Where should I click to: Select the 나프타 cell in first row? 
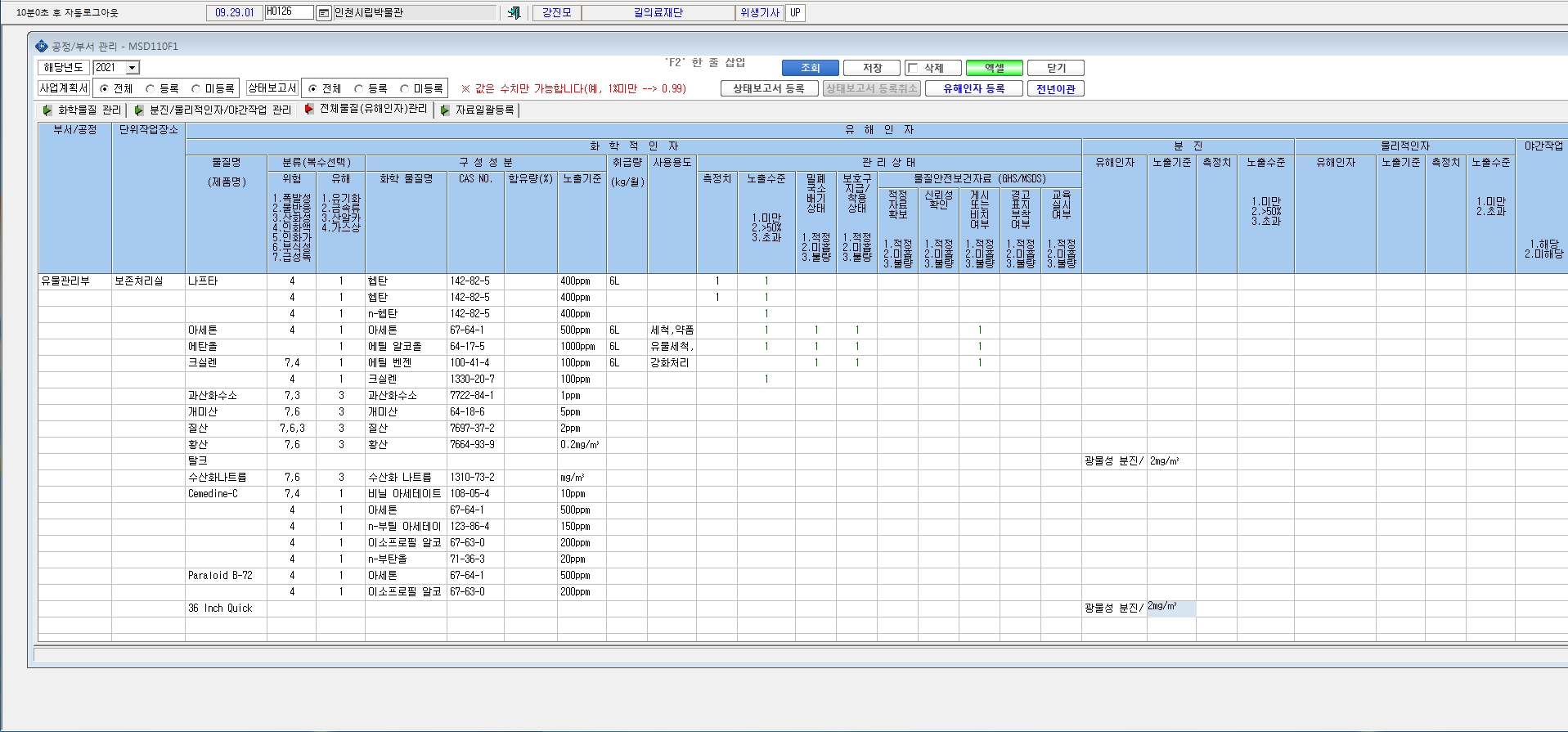(226, 281)
